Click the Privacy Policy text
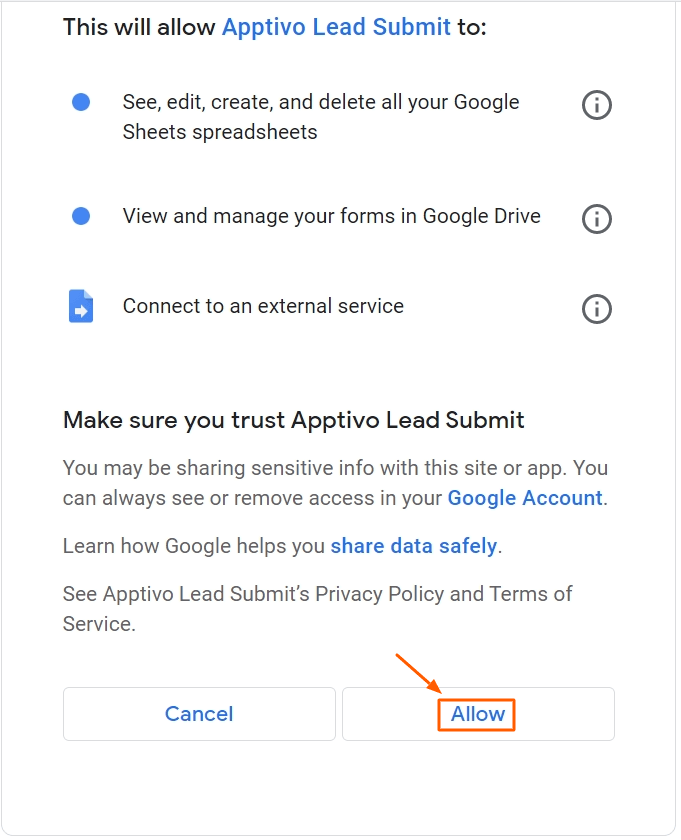This screenshot has width=681, height=840. tap(379, 594)
